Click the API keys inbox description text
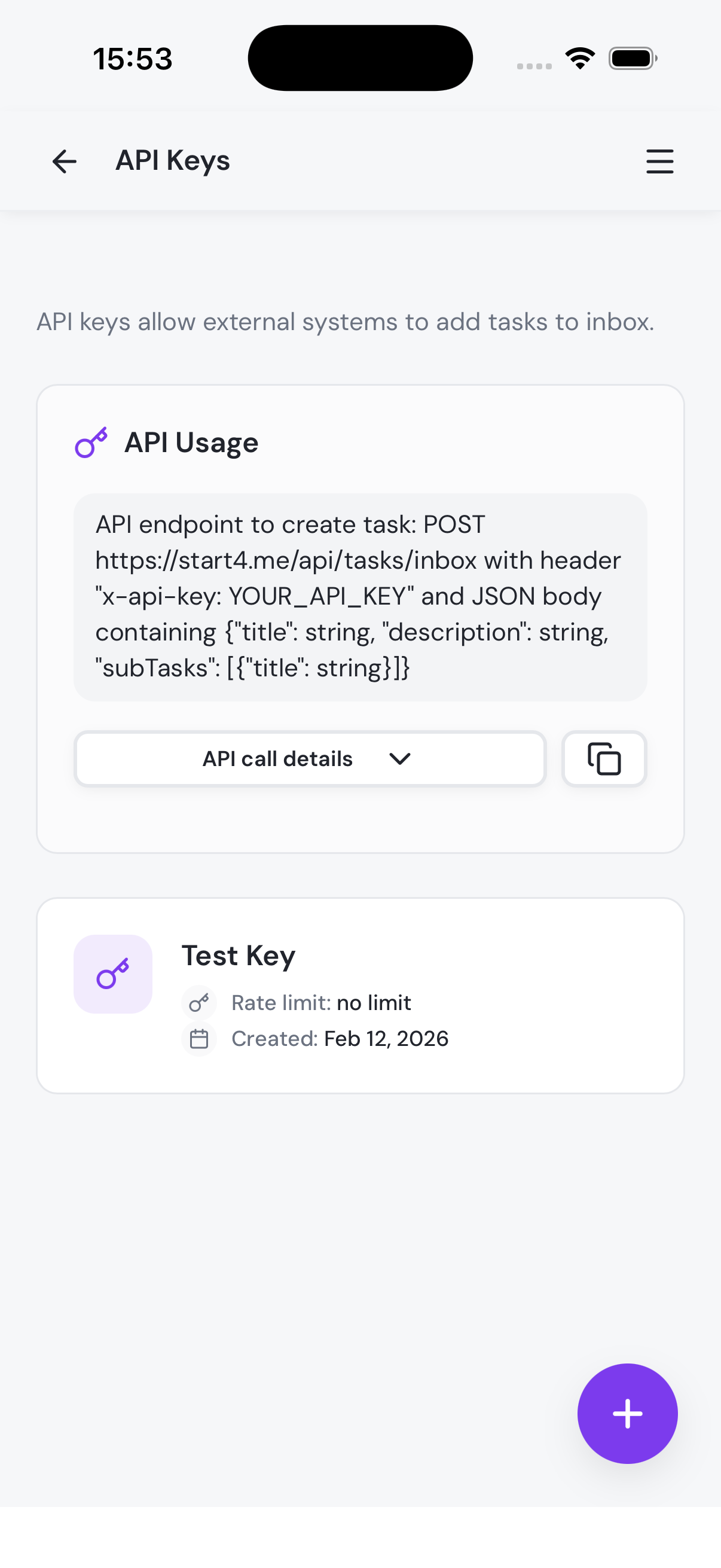 (x=345, y=321)
